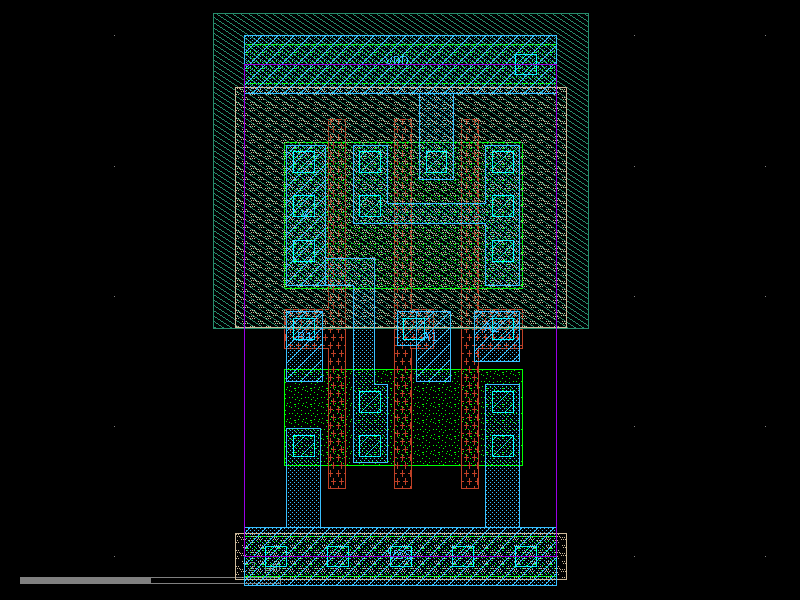Select the lower green dotted diffusion region
Viewport: 800px width, 600px height.
[403, 417]
